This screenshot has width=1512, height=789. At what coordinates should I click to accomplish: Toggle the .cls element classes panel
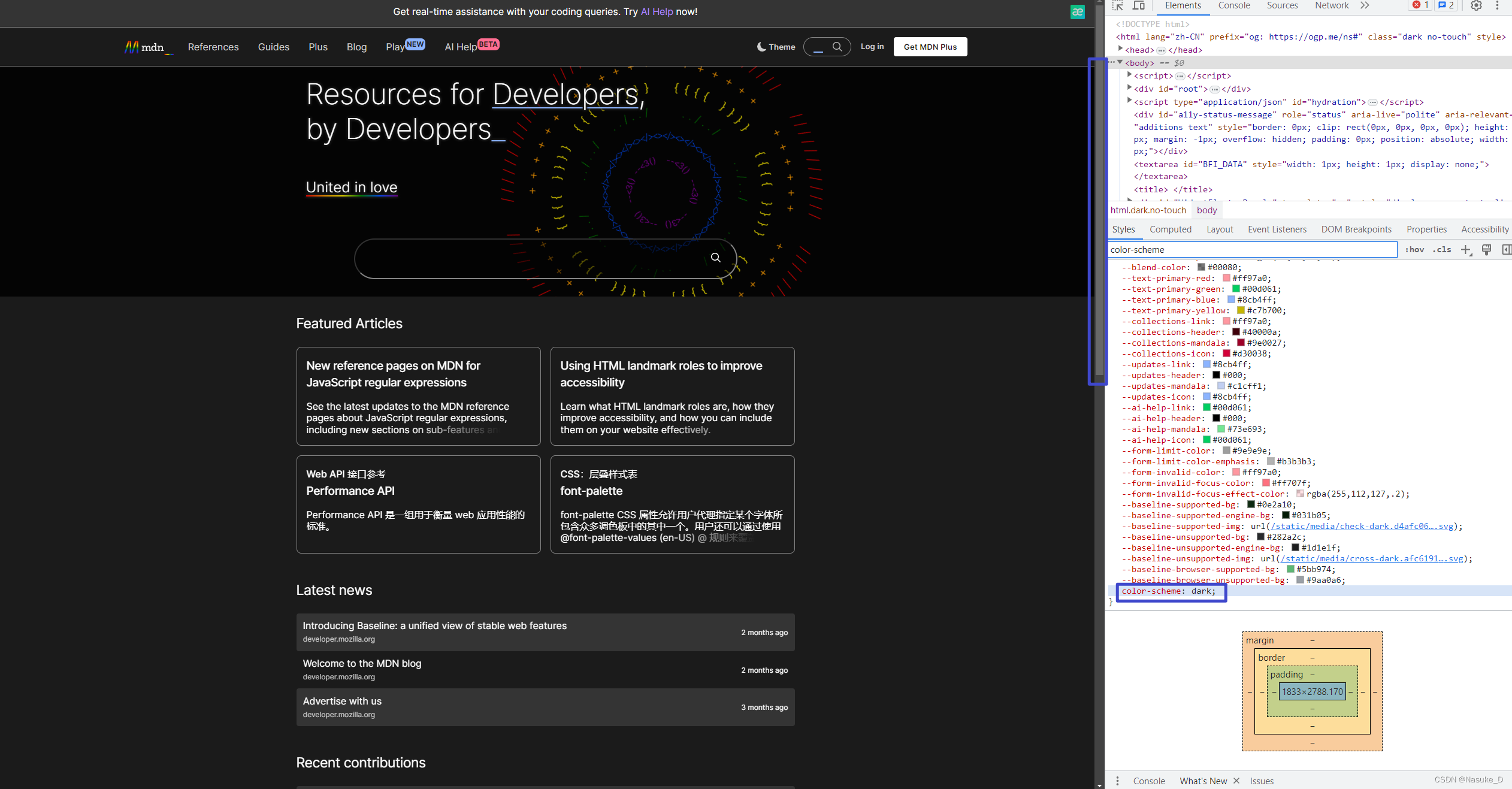pyautogui.click(x=1442, y=250)
